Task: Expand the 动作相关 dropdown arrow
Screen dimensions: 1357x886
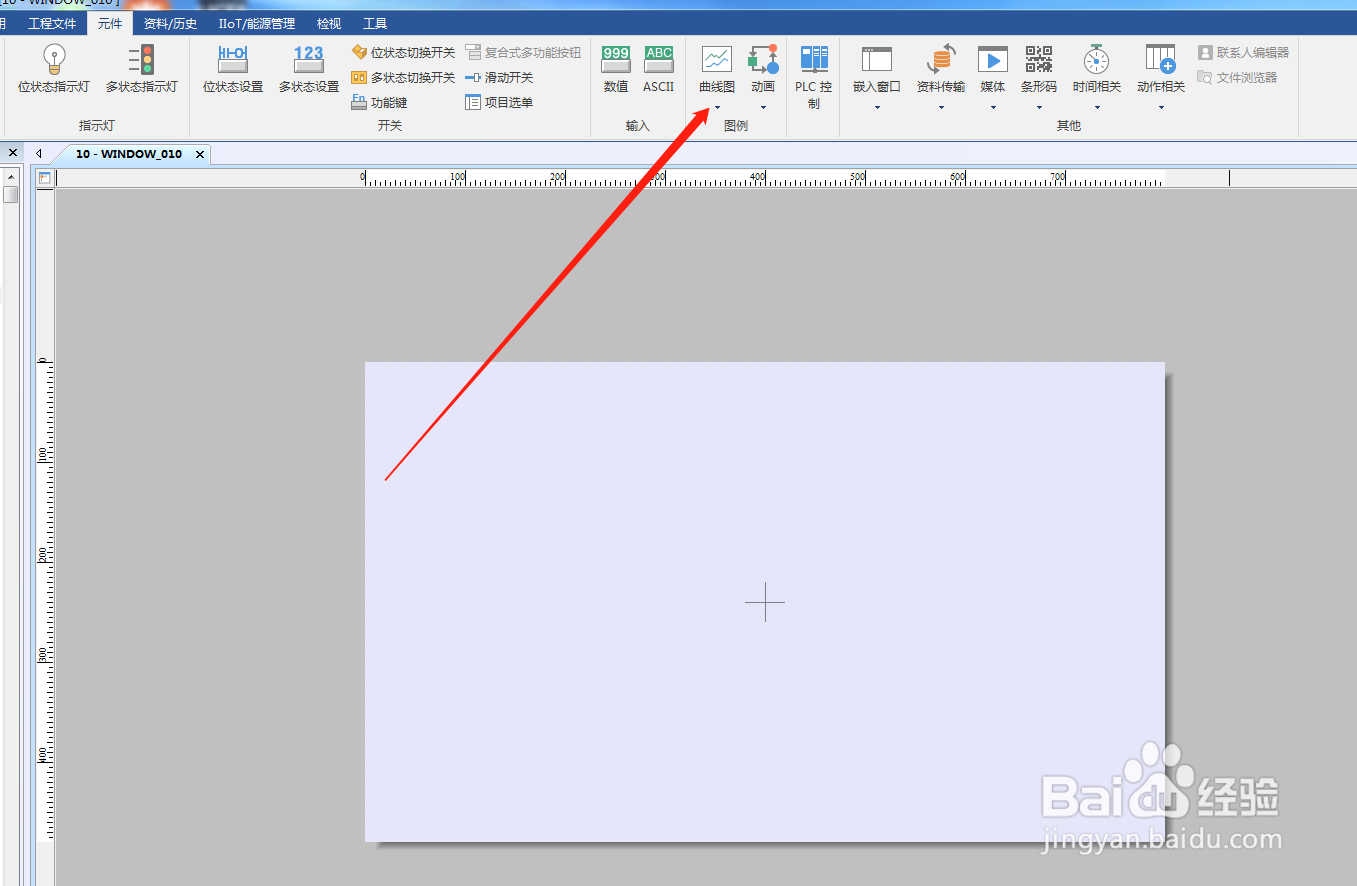Action: 1161,108
